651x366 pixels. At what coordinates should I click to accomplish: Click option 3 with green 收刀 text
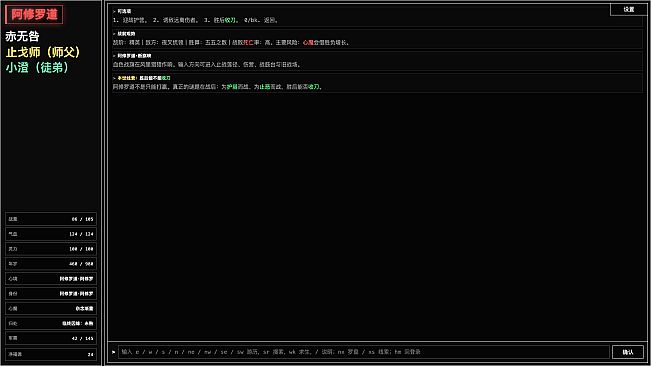[x=220, y=20]
